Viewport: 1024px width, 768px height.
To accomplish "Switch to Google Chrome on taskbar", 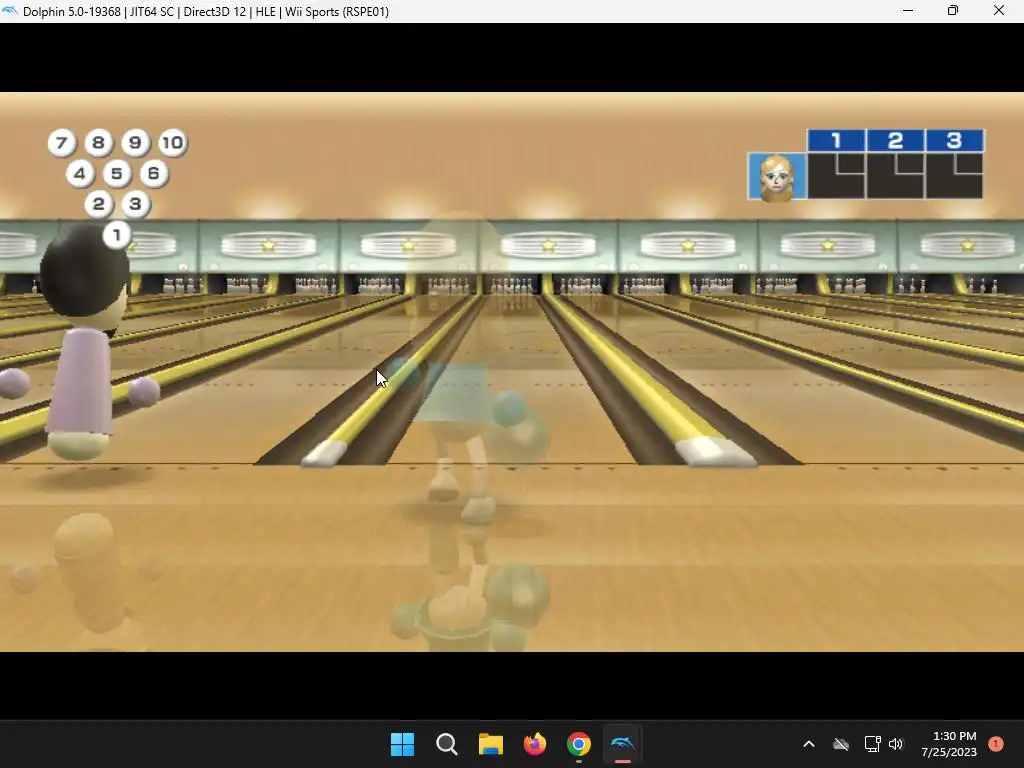I will [579, 744].
